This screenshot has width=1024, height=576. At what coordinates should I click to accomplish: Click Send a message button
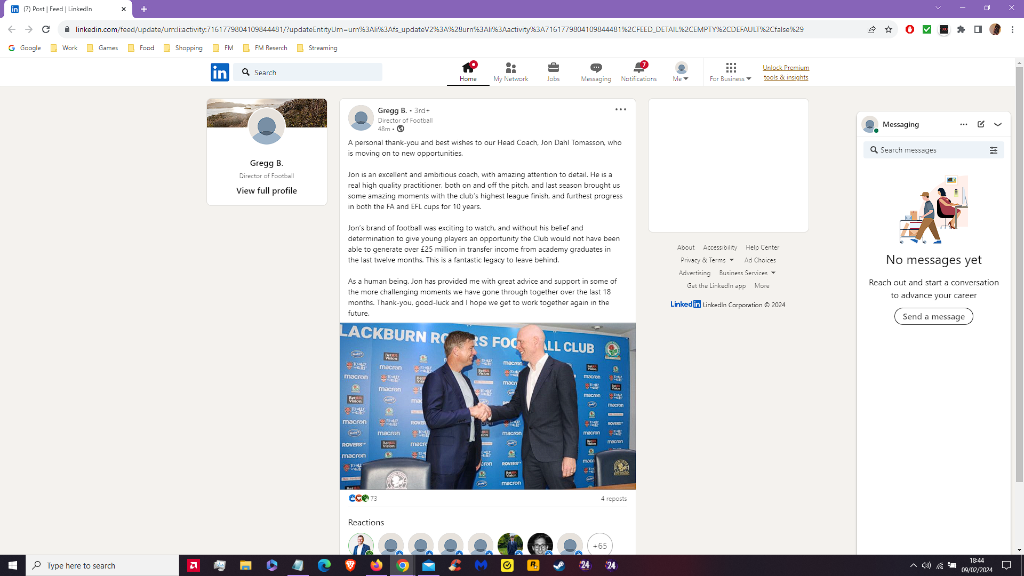[933, 317]
